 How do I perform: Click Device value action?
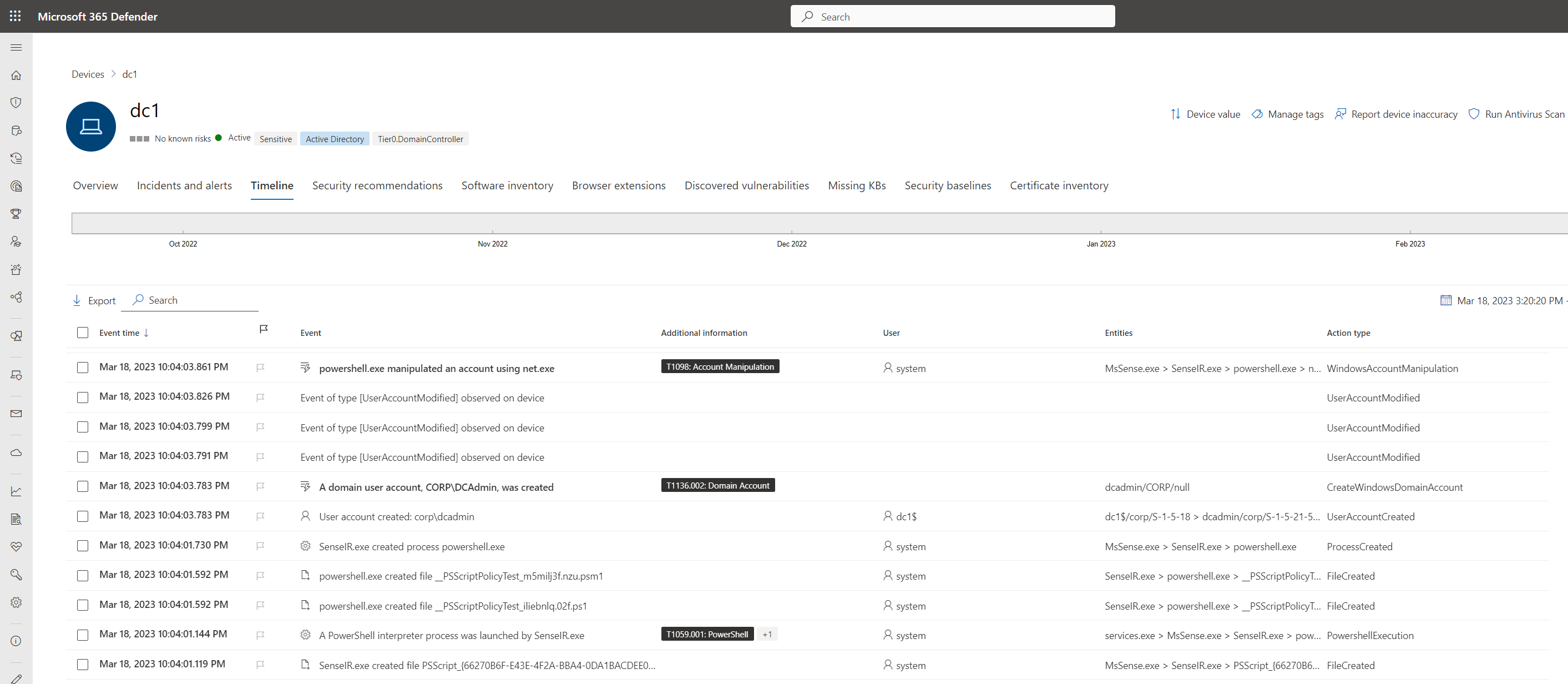click(x=1205, y=114)
